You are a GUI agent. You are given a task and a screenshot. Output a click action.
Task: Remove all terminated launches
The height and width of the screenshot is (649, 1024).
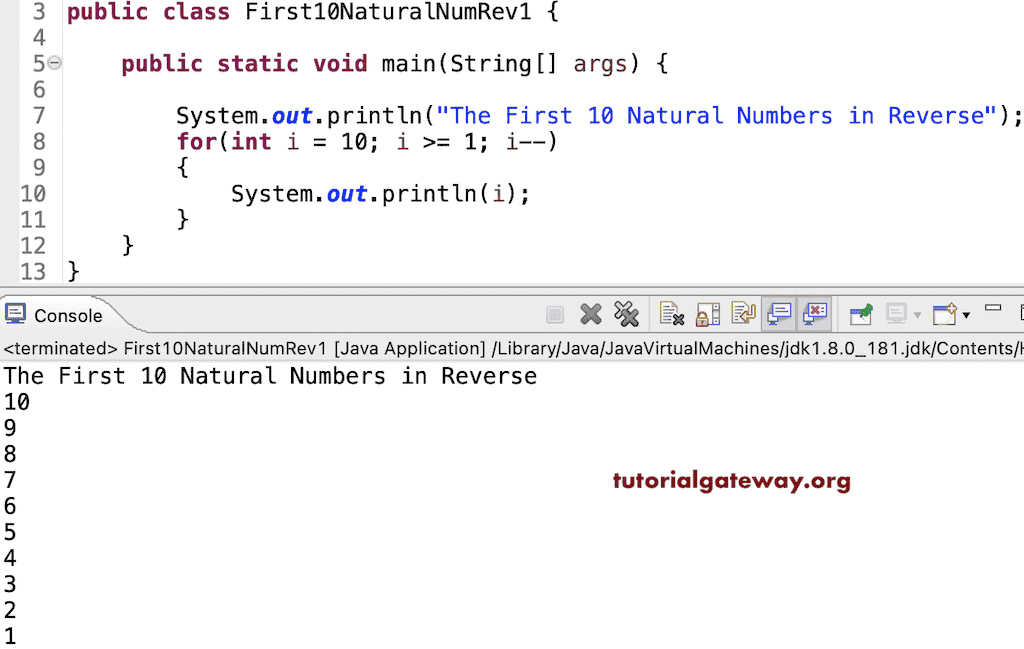(627, 313)
